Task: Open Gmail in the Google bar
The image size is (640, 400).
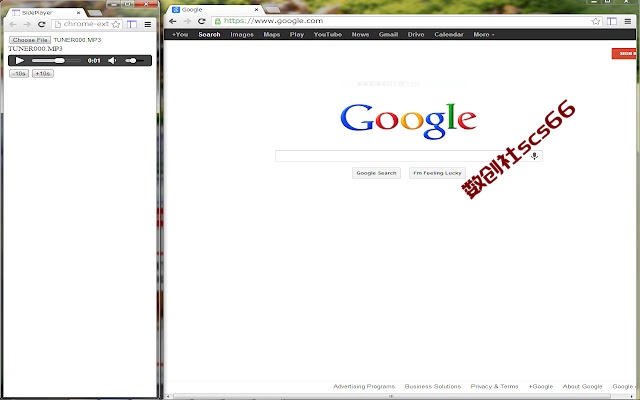Action: (x=388, y=35)
